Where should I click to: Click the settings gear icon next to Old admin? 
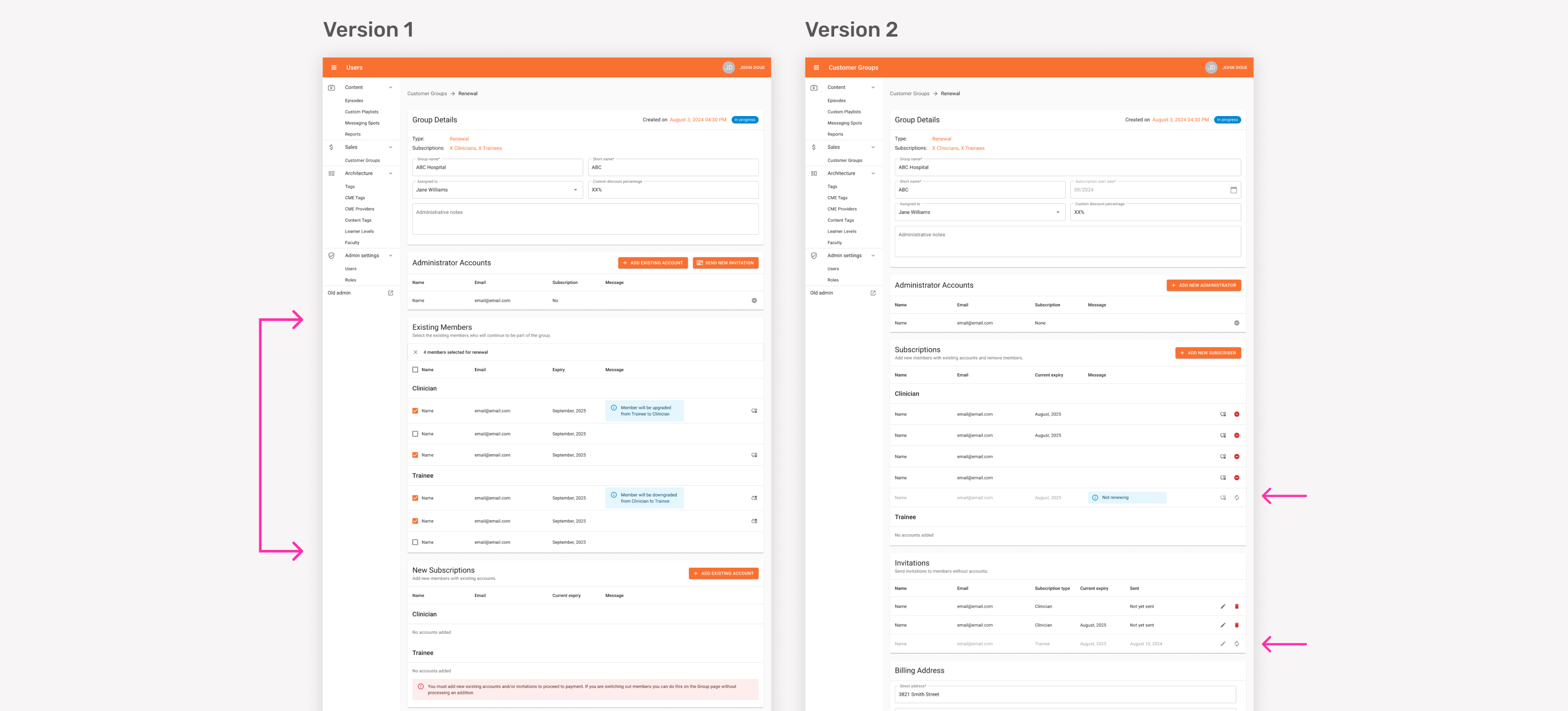tap(391, 292)
